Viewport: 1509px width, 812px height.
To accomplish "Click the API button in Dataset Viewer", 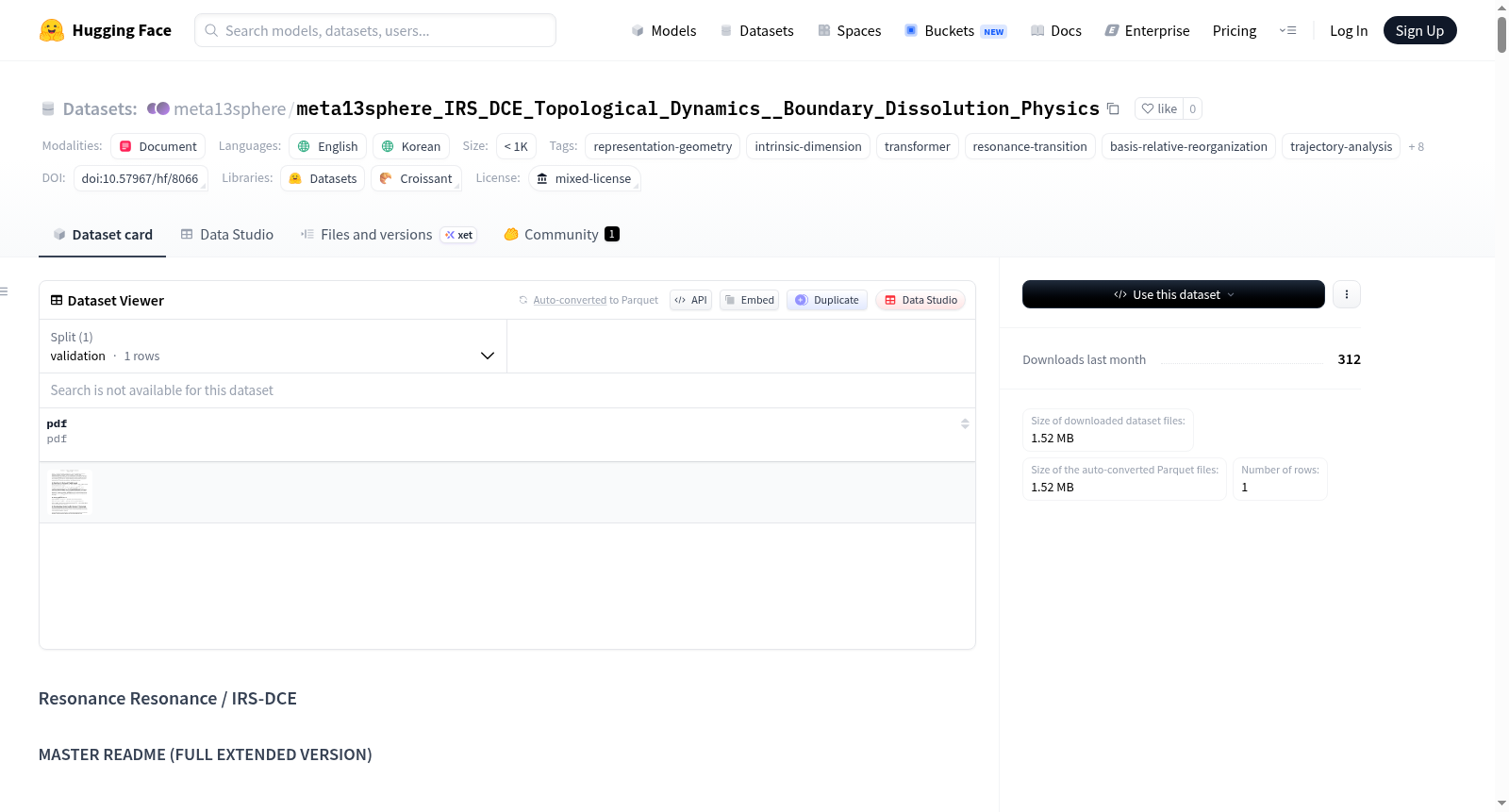I will click(x=690, y=300).
